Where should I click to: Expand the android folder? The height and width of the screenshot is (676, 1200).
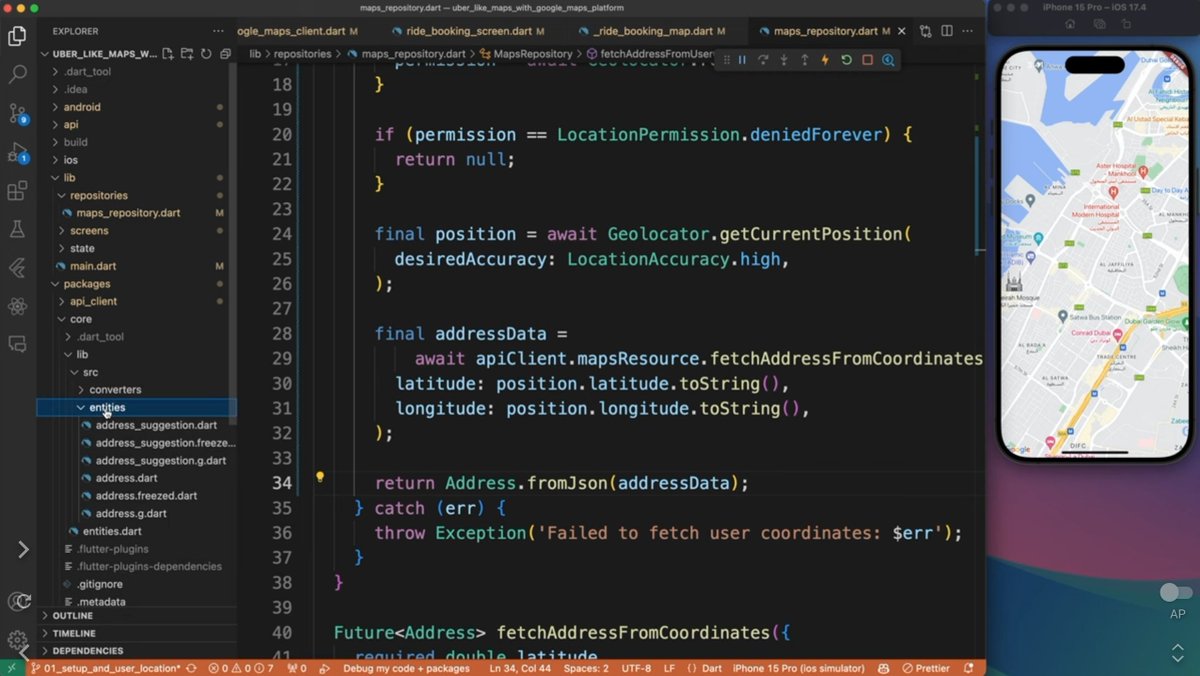pos(136,107)
